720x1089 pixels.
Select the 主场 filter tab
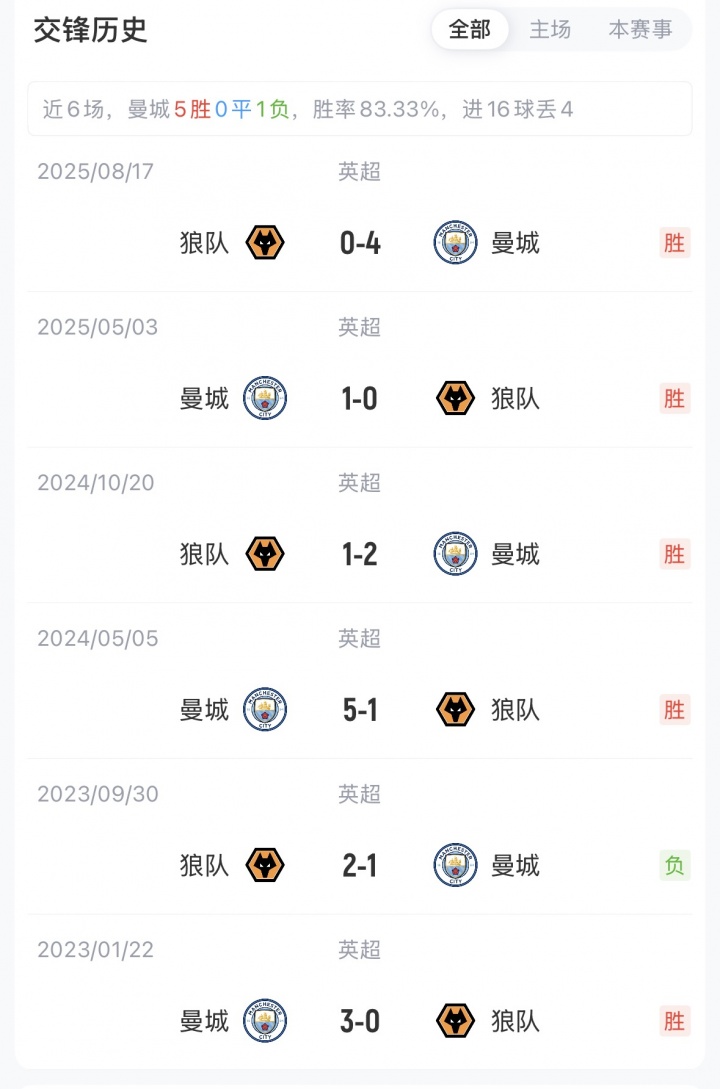[550, 30]
